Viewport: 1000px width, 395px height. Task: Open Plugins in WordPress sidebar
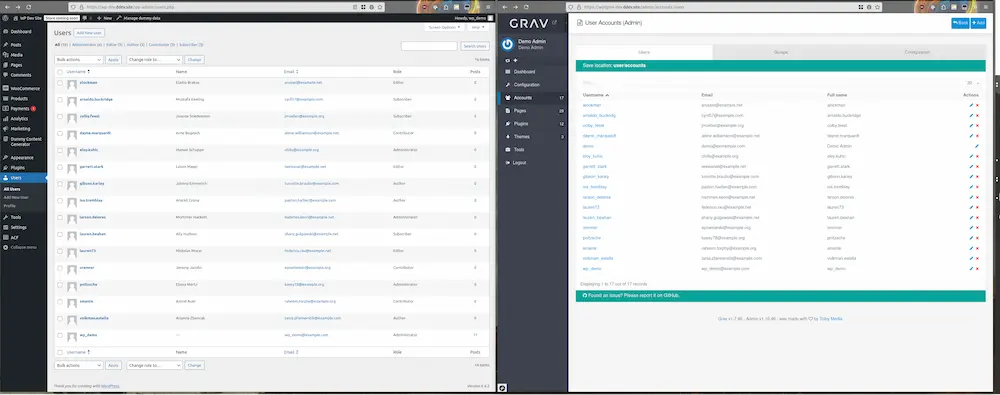tap(18, 167)
